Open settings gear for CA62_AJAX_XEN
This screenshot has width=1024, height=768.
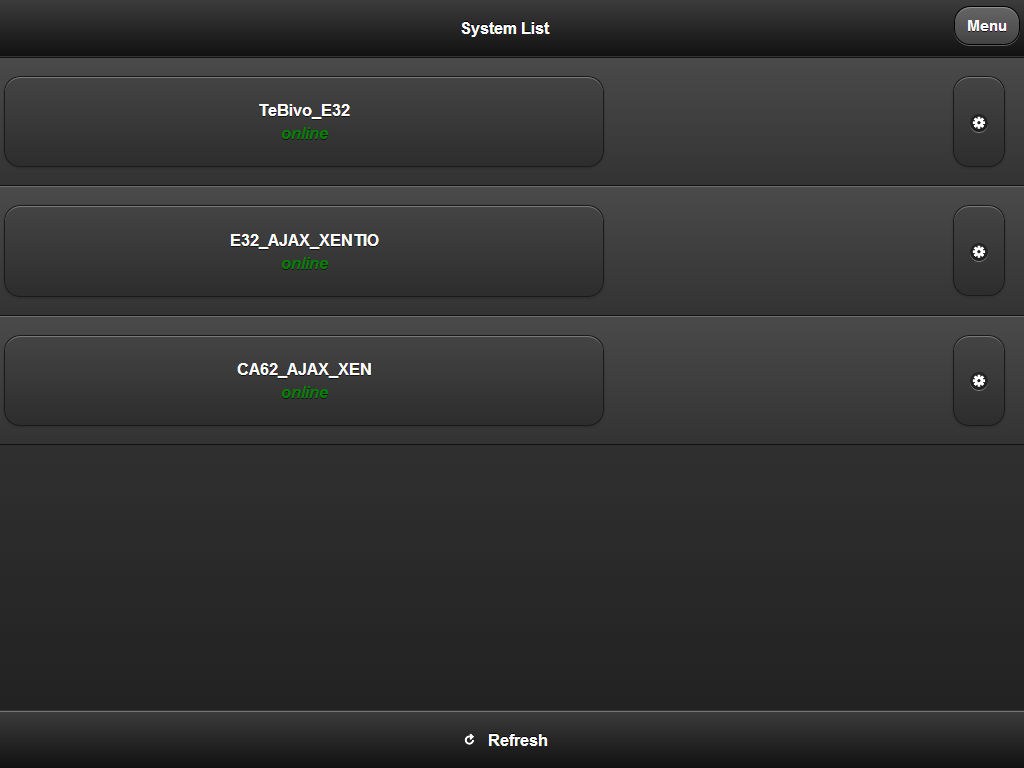[x=978, y=381]
